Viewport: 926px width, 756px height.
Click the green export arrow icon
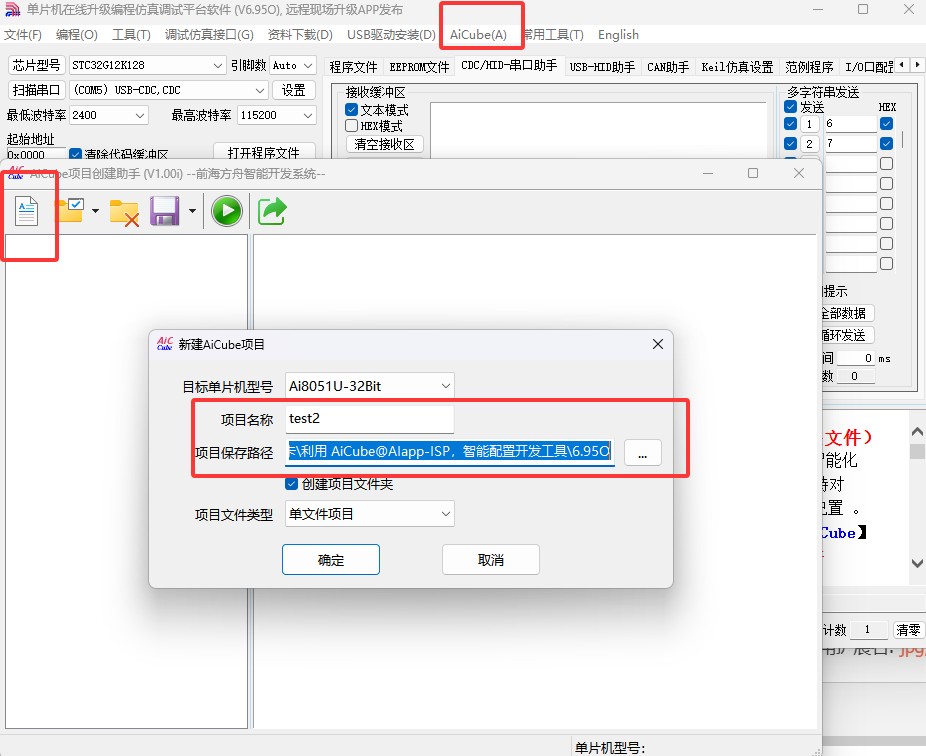point(272,211)
